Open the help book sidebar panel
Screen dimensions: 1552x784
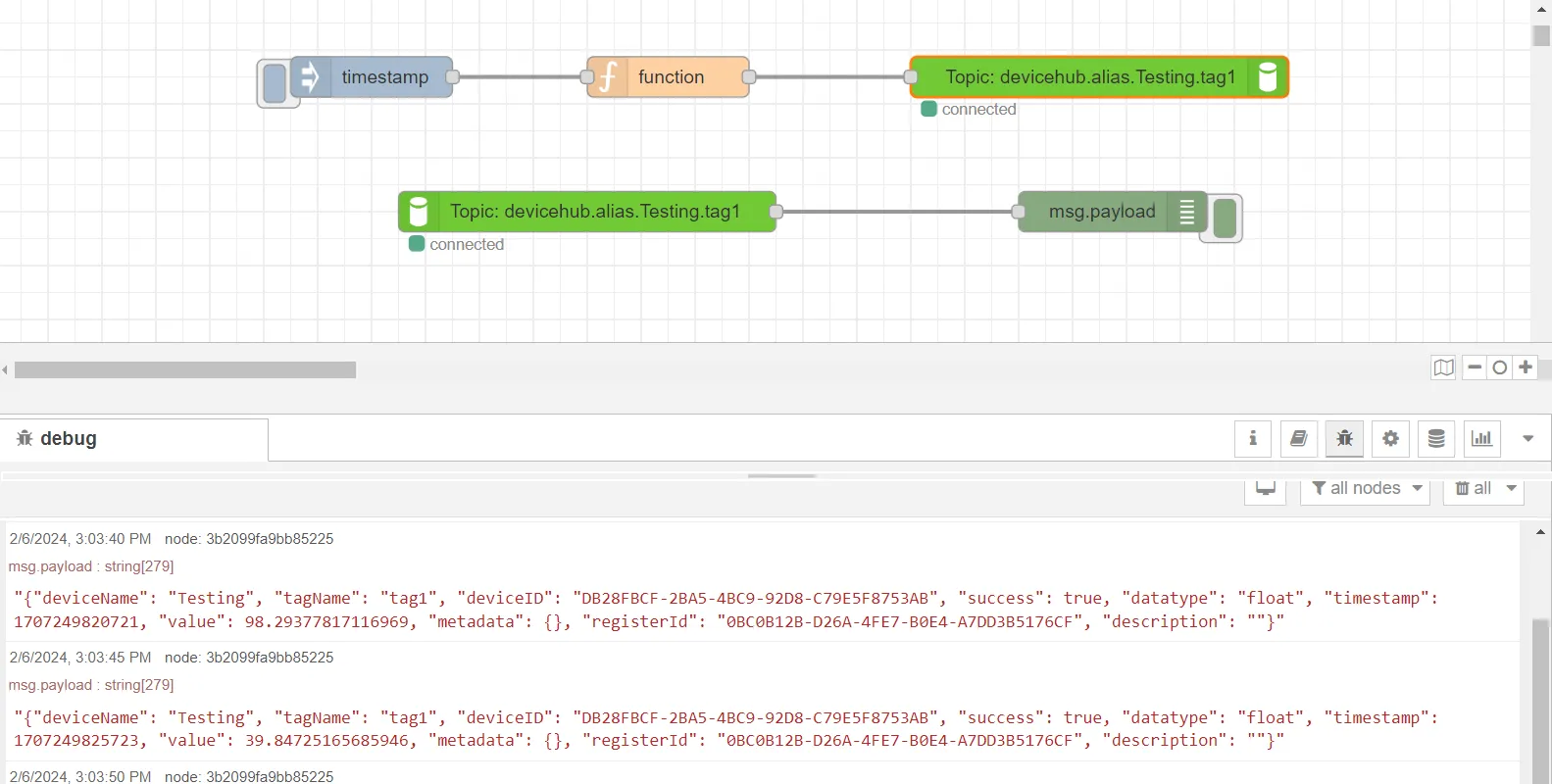(1299, 438)
